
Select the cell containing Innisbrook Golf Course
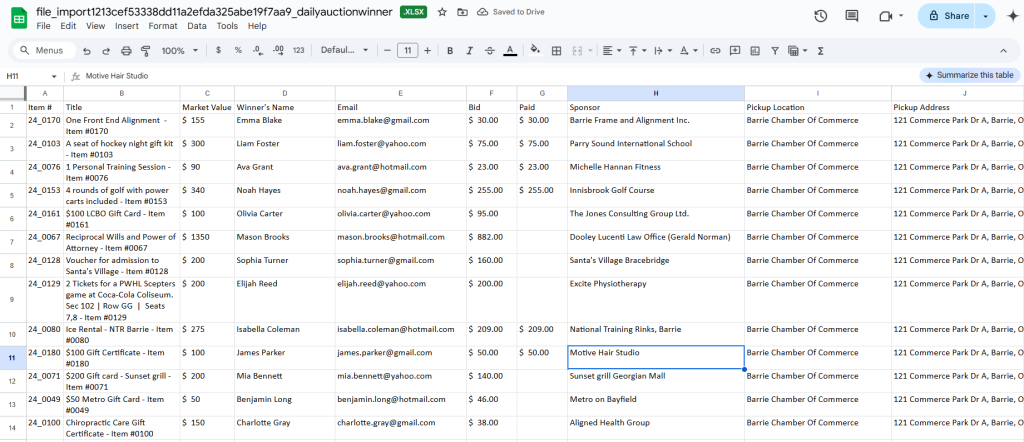point(656,195)
